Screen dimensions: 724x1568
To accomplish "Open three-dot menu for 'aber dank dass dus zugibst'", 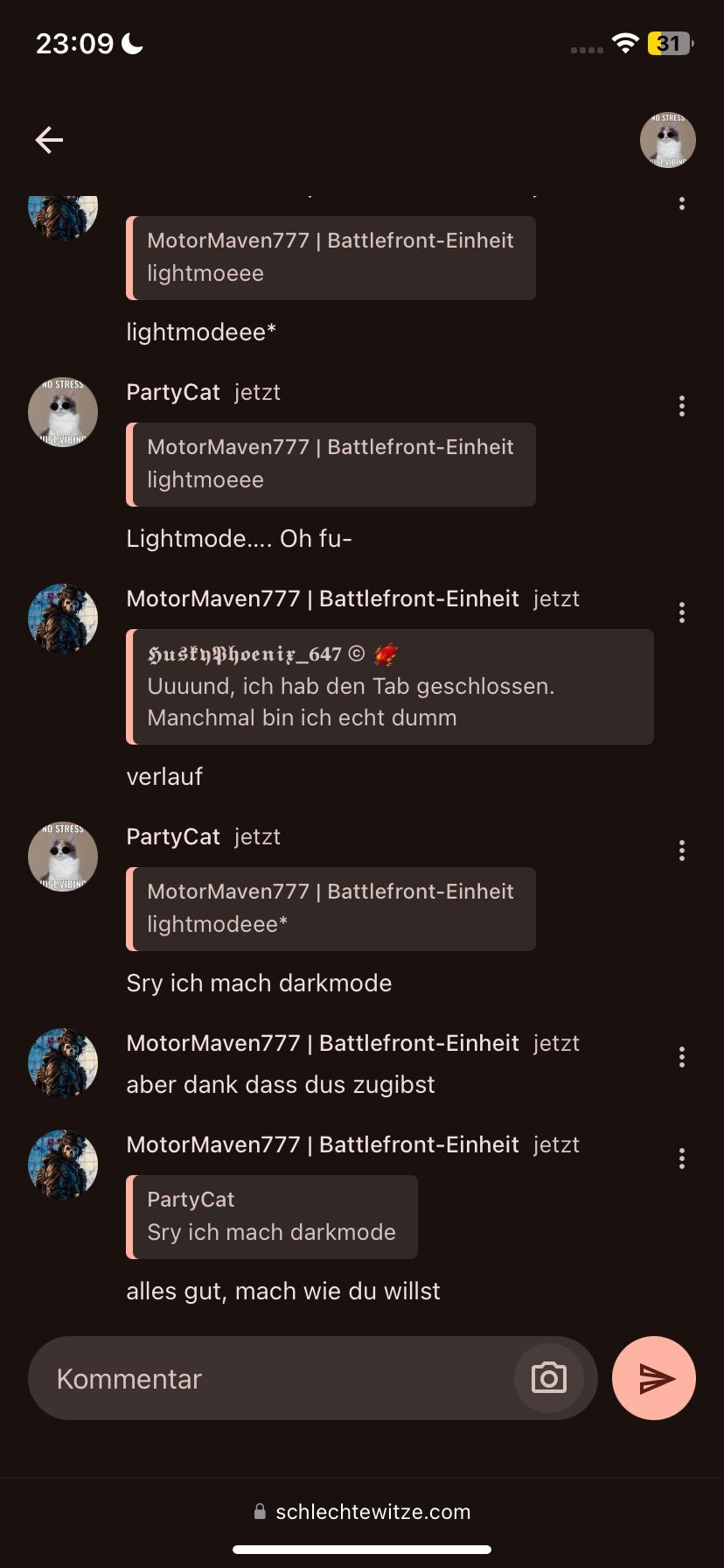I will coord(682,1057).
